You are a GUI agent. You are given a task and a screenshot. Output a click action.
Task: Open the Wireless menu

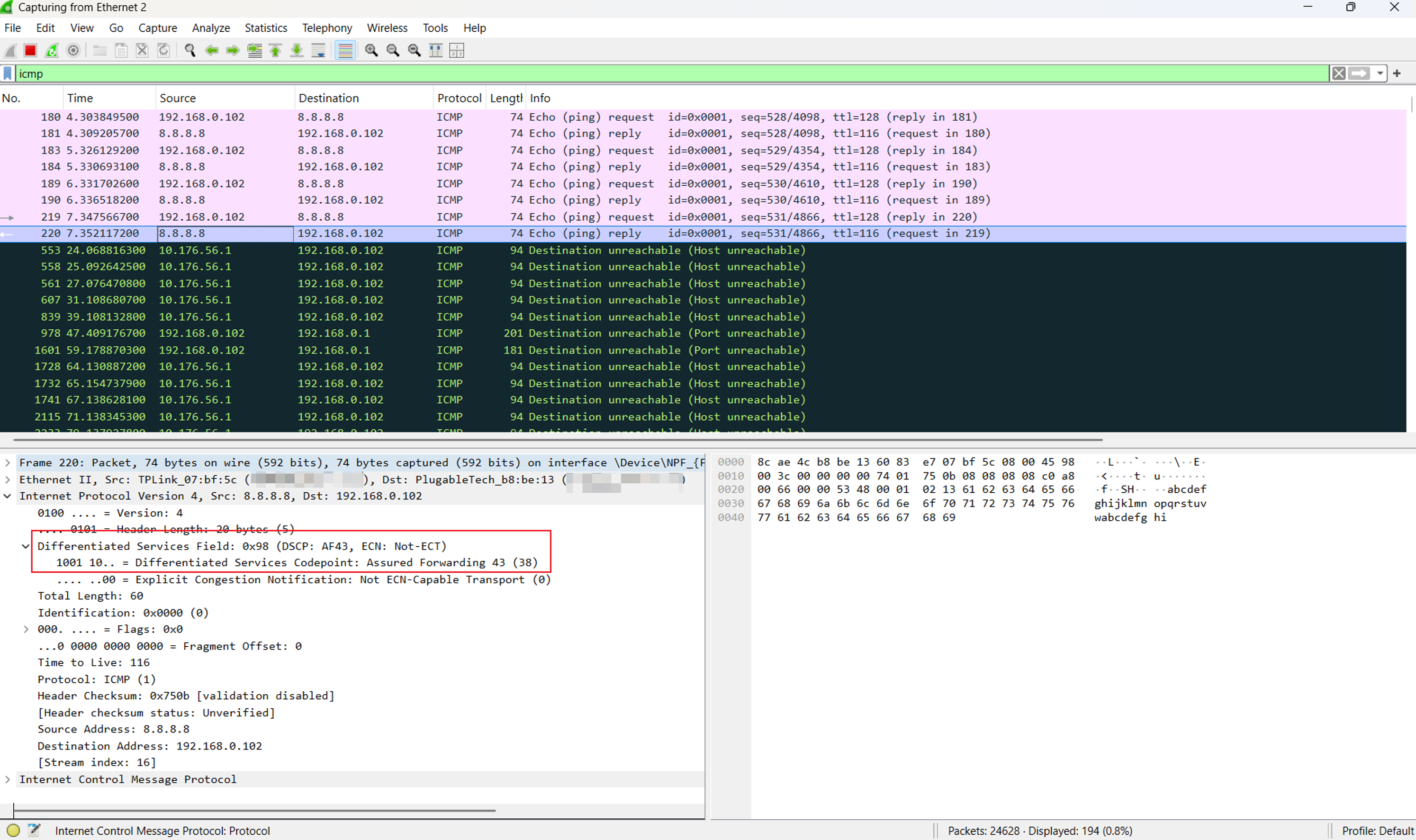coord(387,28)
